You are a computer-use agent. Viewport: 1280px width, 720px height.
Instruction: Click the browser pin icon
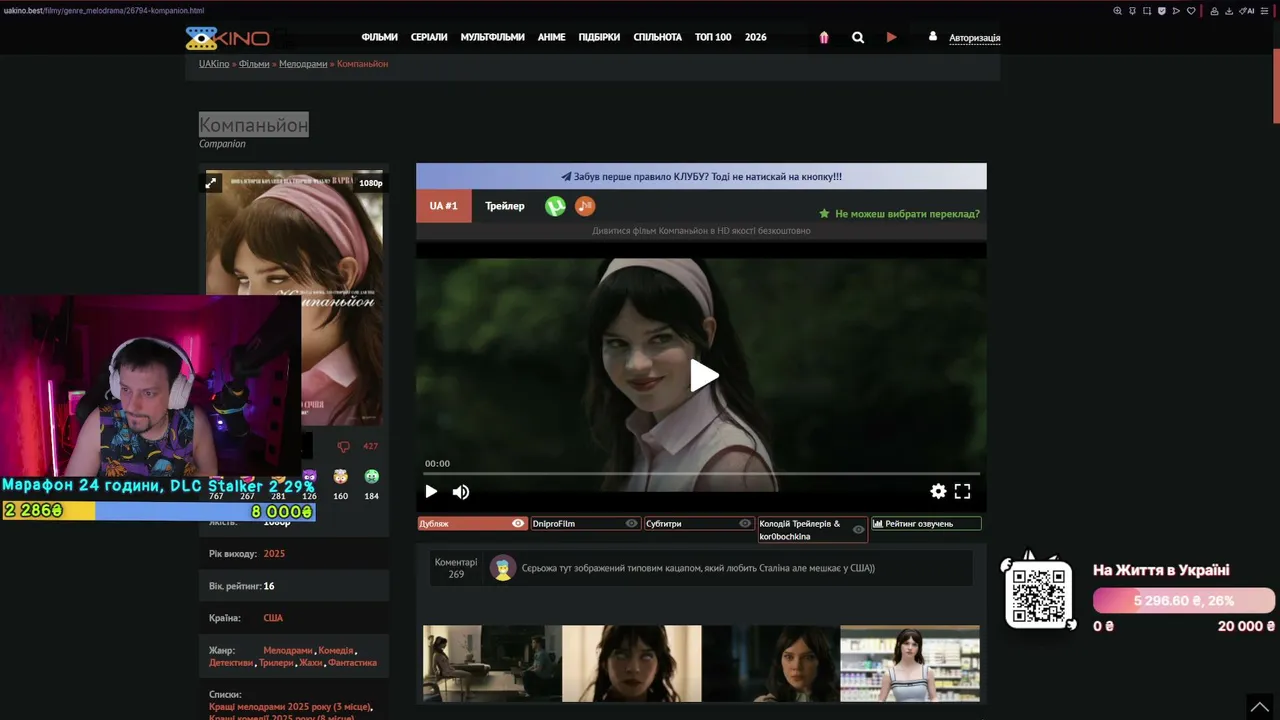[x=1133, y=11]
